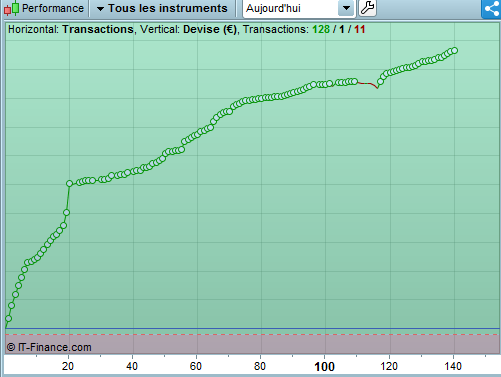Click axis tick label 60
The image size is (501, 377).
click(x=196, y=366)
